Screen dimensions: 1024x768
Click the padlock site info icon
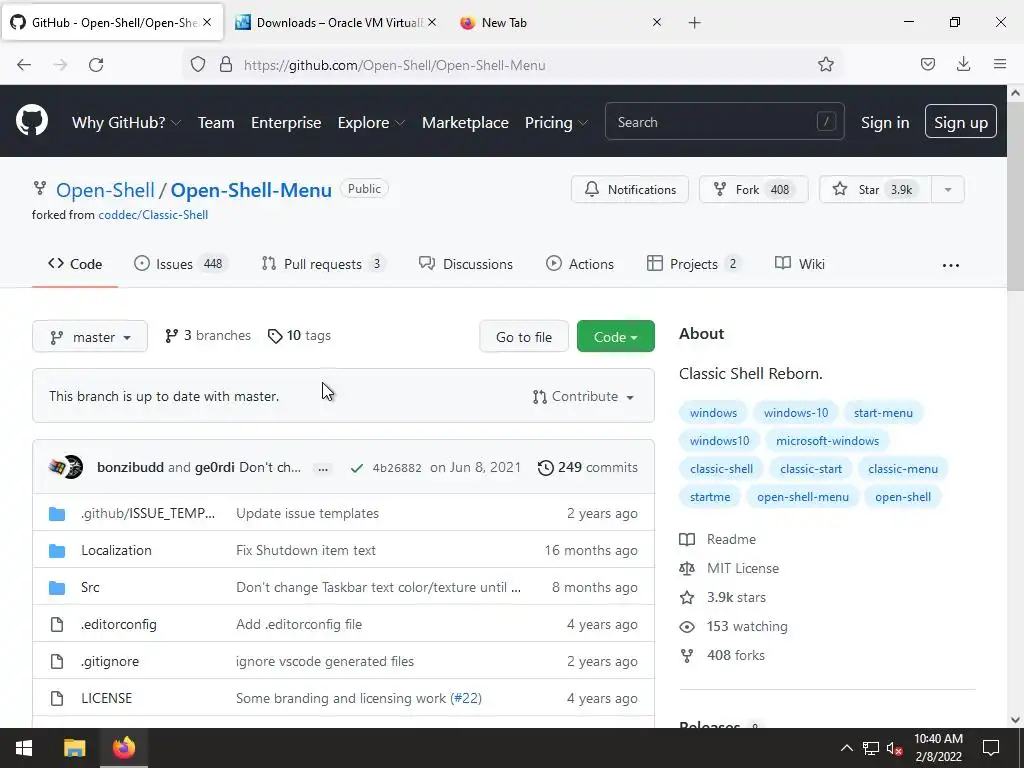coord(226,65)
